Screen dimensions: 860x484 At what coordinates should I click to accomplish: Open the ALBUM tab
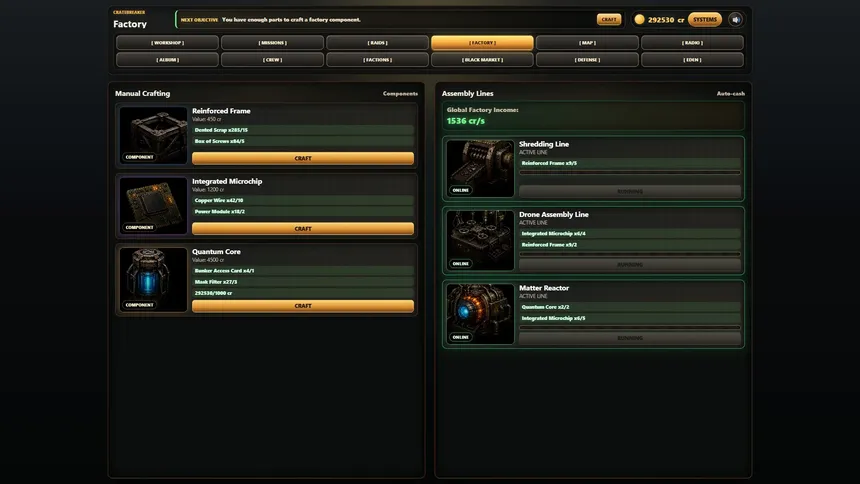167,60
